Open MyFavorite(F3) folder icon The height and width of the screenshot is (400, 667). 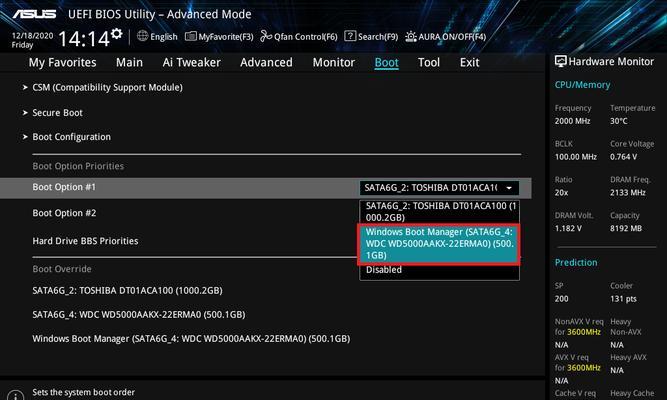click(x=191, y=36)
